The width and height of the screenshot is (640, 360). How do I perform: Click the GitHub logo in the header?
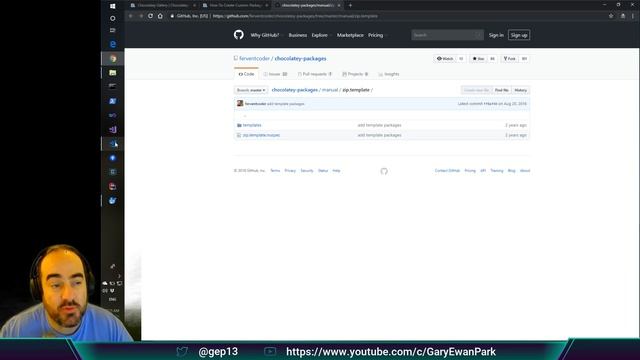[x=239, y=35]
